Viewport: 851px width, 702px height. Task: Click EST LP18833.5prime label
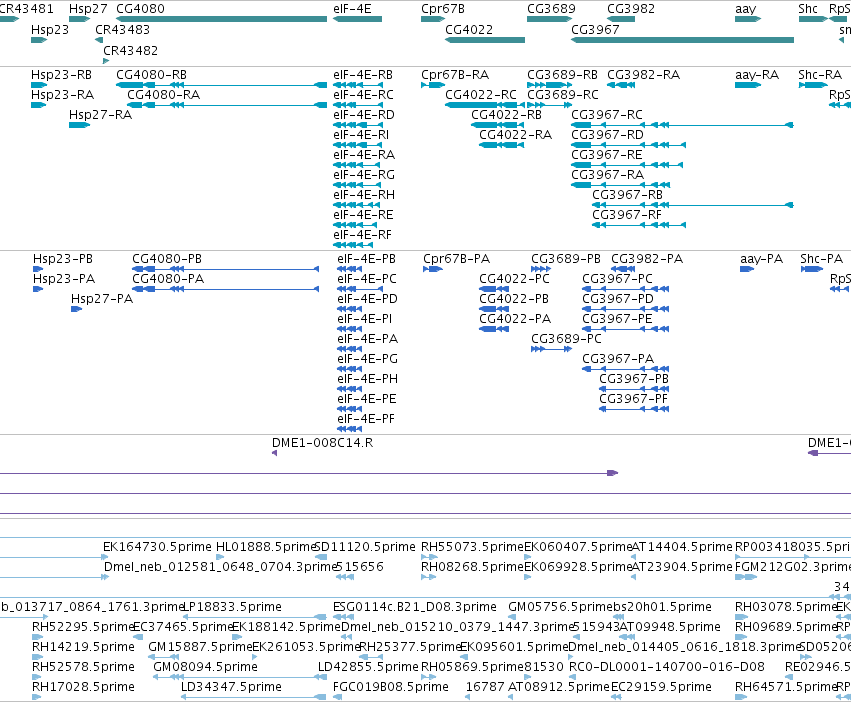[x=232, y=607]
